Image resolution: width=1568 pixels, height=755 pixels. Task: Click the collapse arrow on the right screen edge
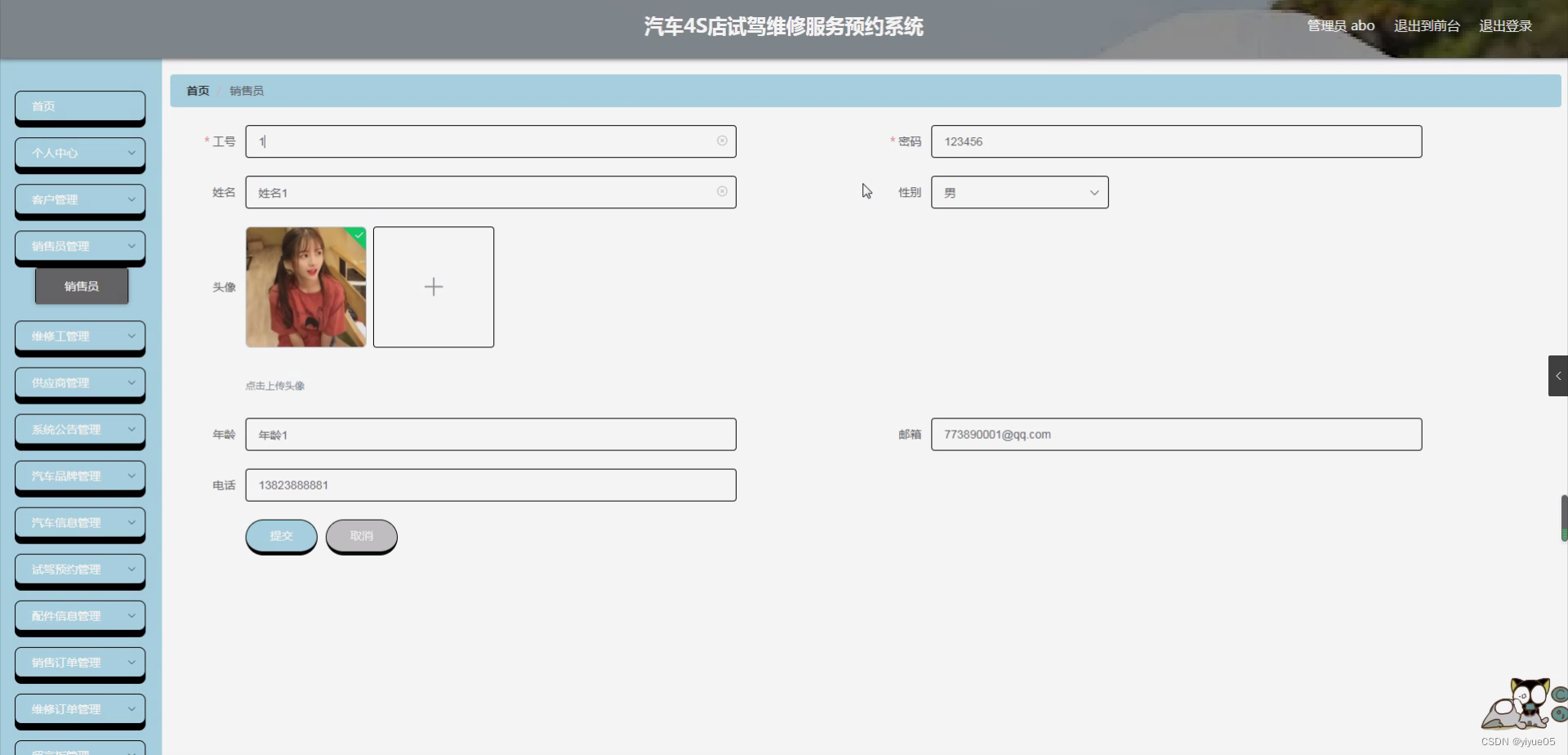click(x=1559, y=376)
